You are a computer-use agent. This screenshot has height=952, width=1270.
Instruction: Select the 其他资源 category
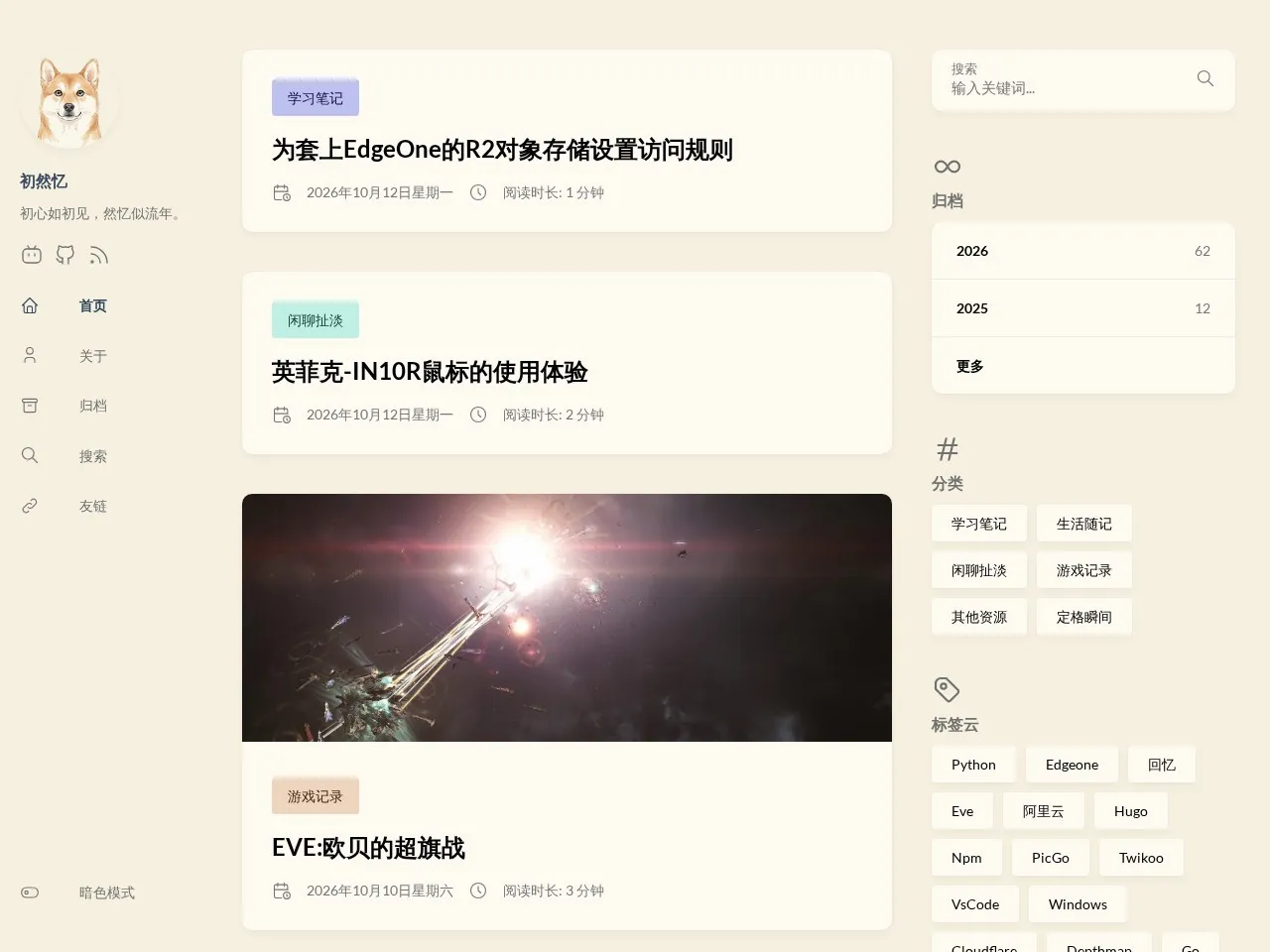(x=979, y=617)
